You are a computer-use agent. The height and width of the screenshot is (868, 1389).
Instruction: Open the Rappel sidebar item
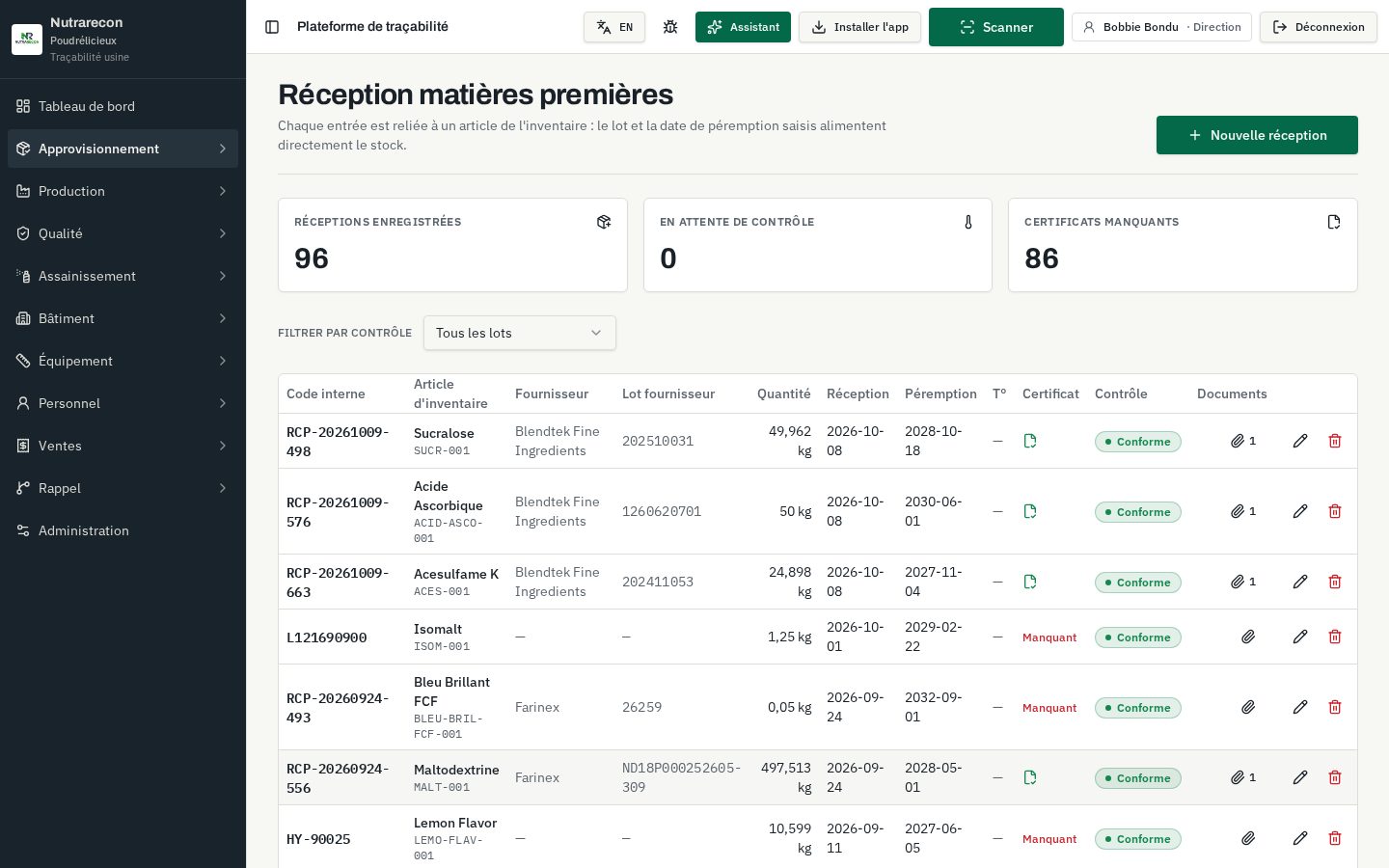pos(123,488)
